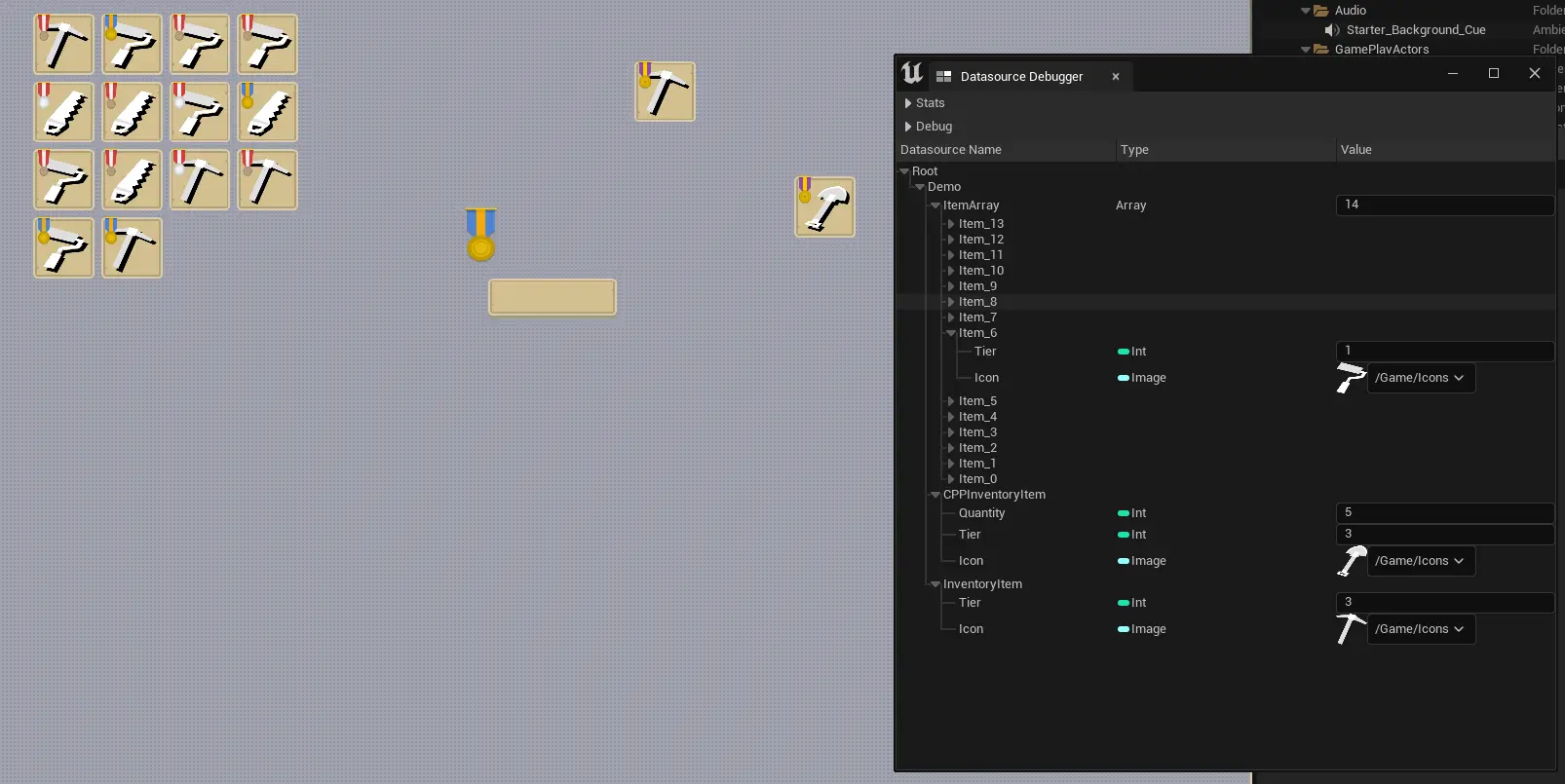Collapse the Item_6 tree entry
The image size is (1565, 784).
pyautogui.click(x=951, y=333)
